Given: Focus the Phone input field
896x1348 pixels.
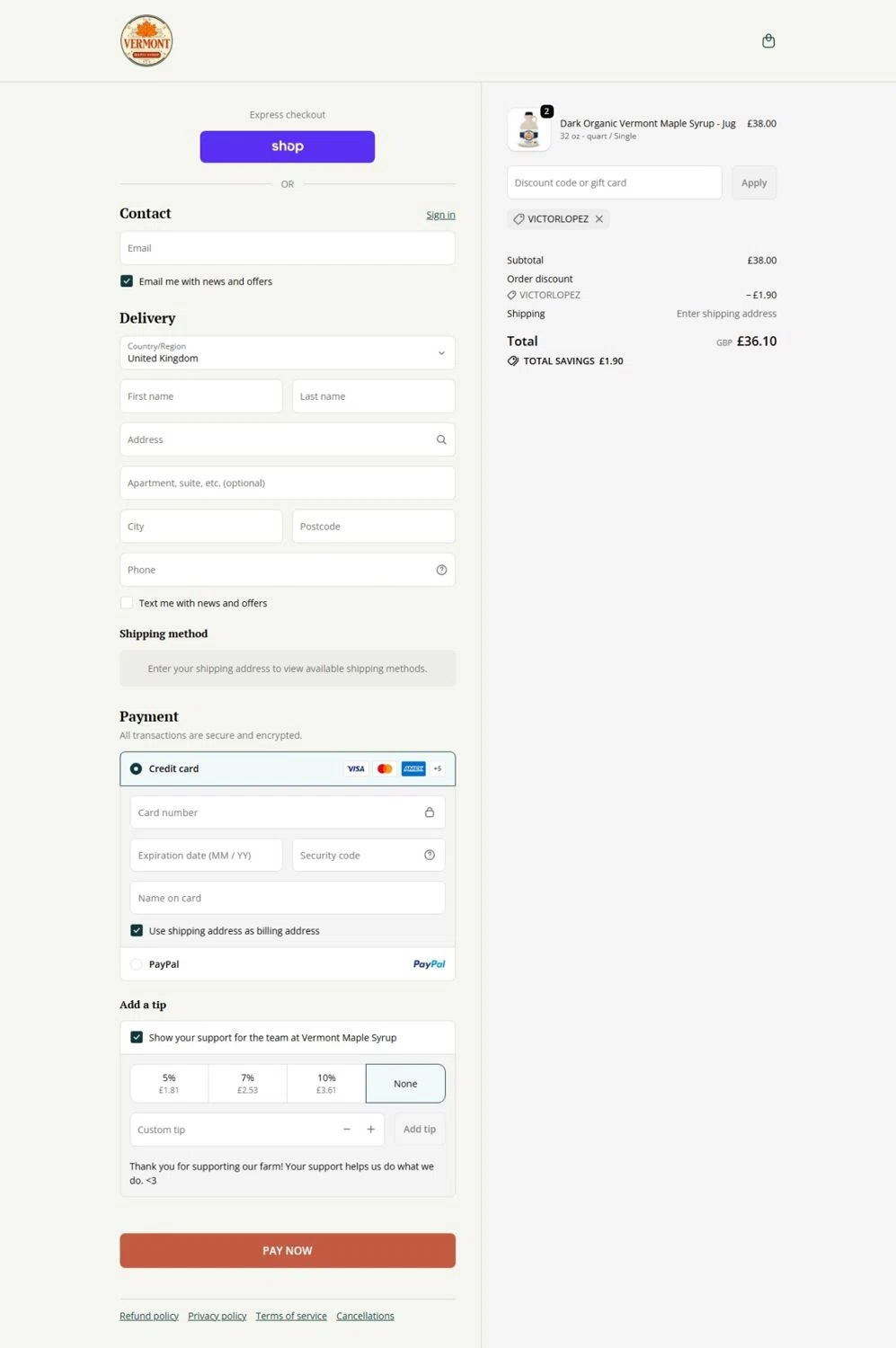Looking at the screenshot, I should (x=288, y=570).
